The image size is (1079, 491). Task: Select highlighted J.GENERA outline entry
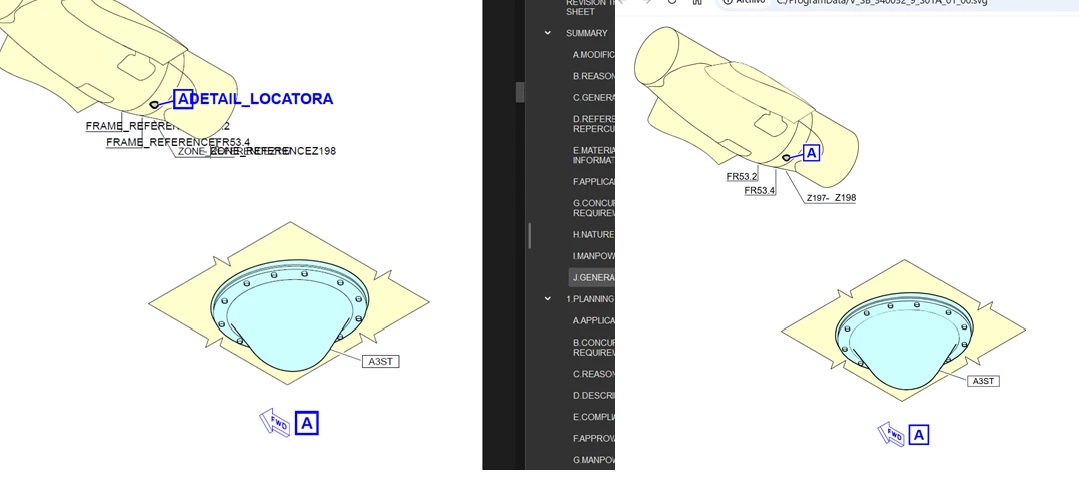592,277
